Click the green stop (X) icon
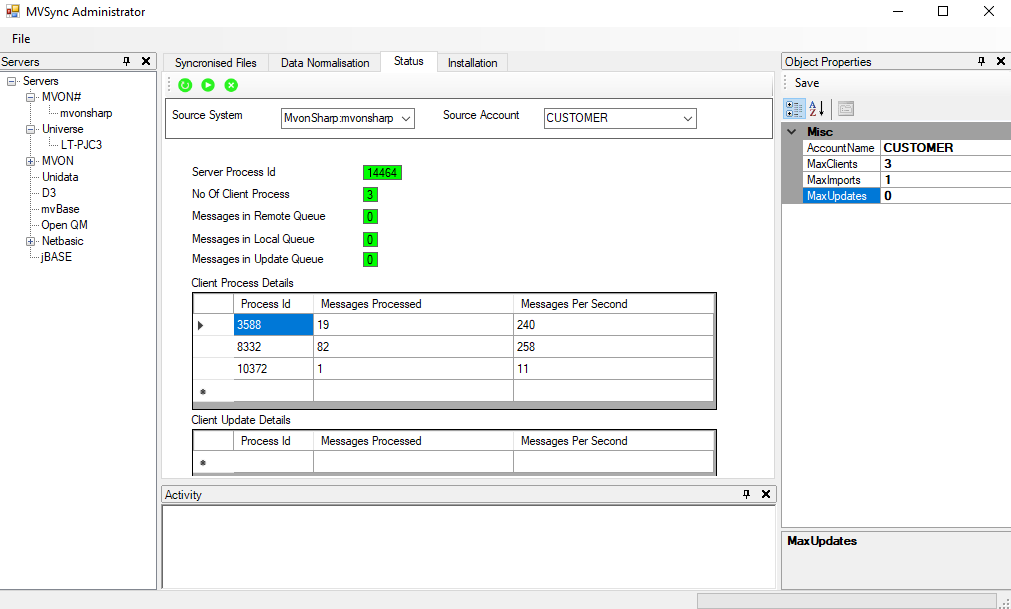Viewport: 1011px width, 609px height. 231,85
